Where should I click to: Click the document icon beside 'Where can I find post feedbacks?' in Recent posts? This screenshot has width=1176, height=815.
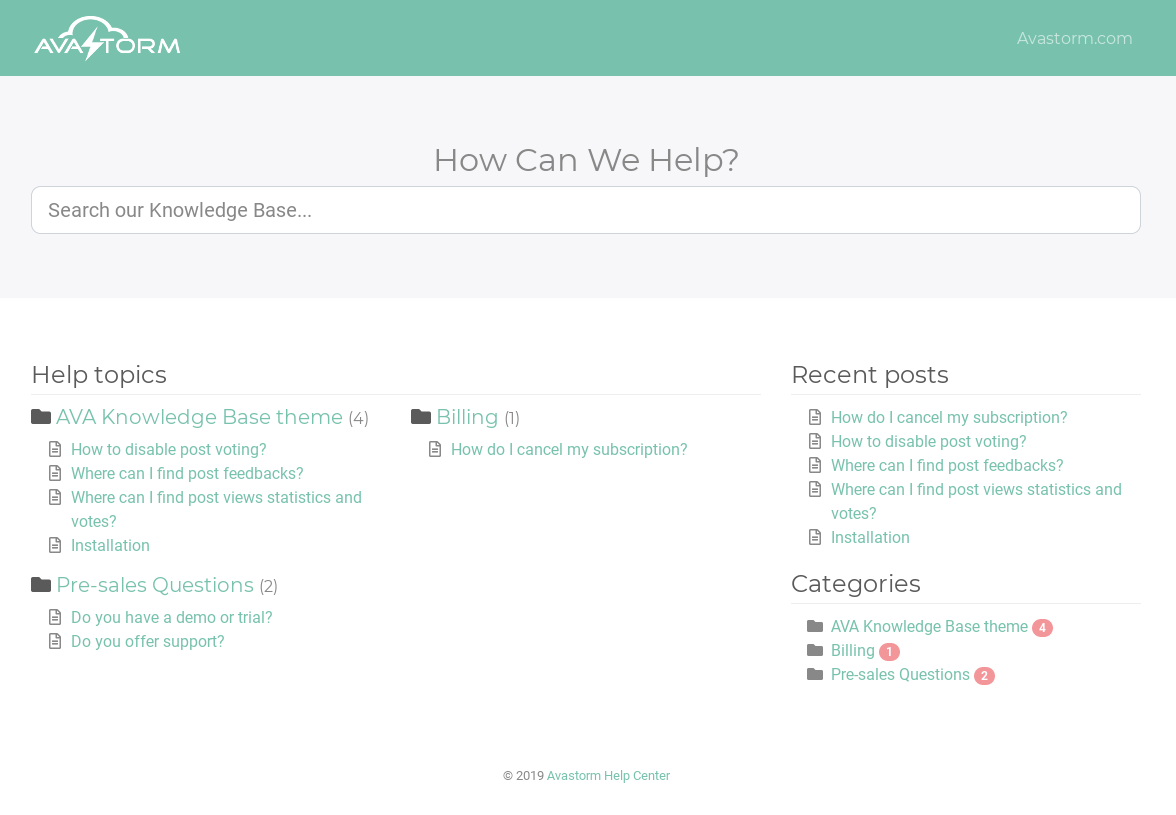click(x=815, y=465)
